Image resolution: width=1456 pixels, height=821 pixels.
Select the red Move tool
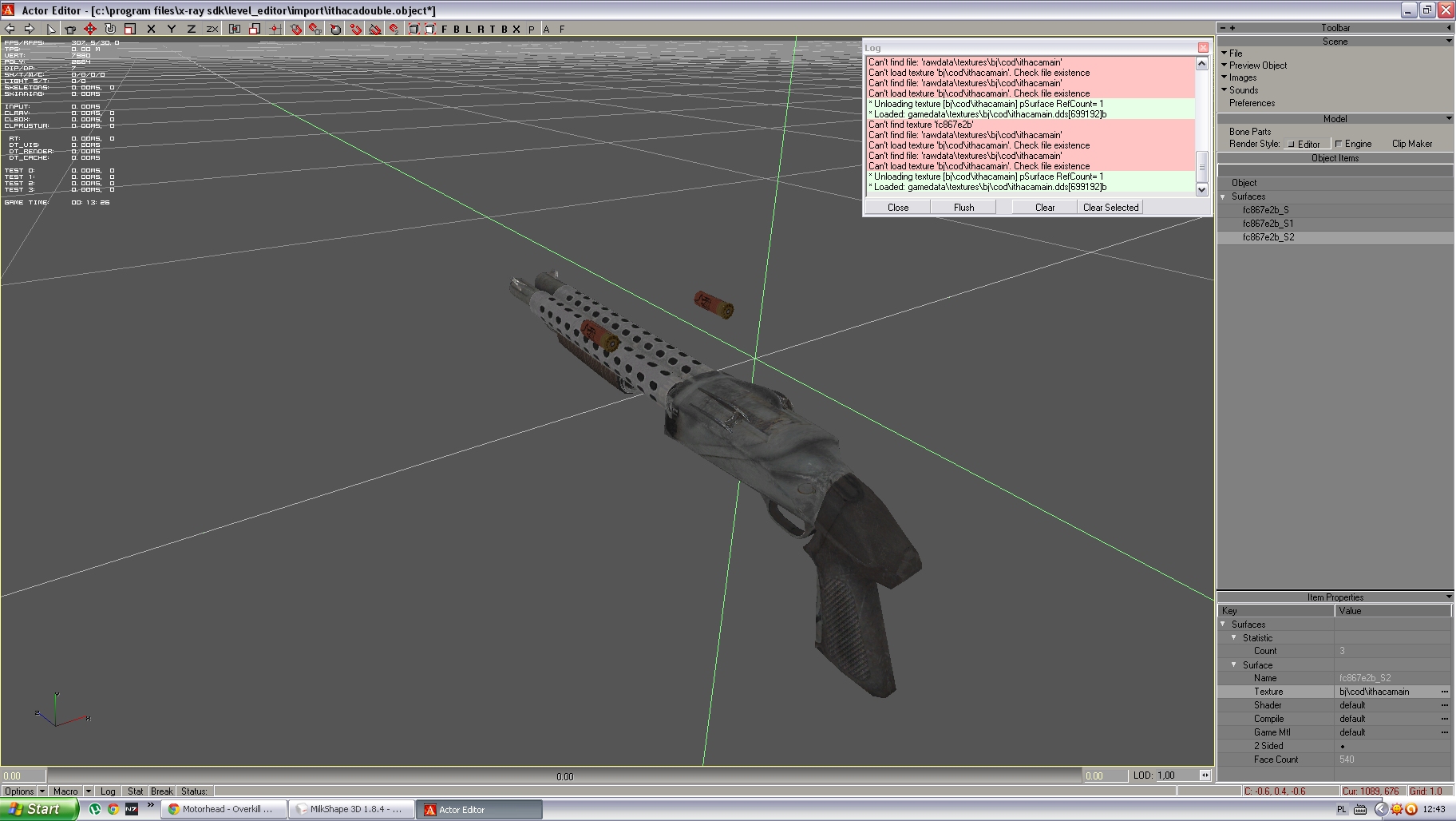click(x=90, y=29)
